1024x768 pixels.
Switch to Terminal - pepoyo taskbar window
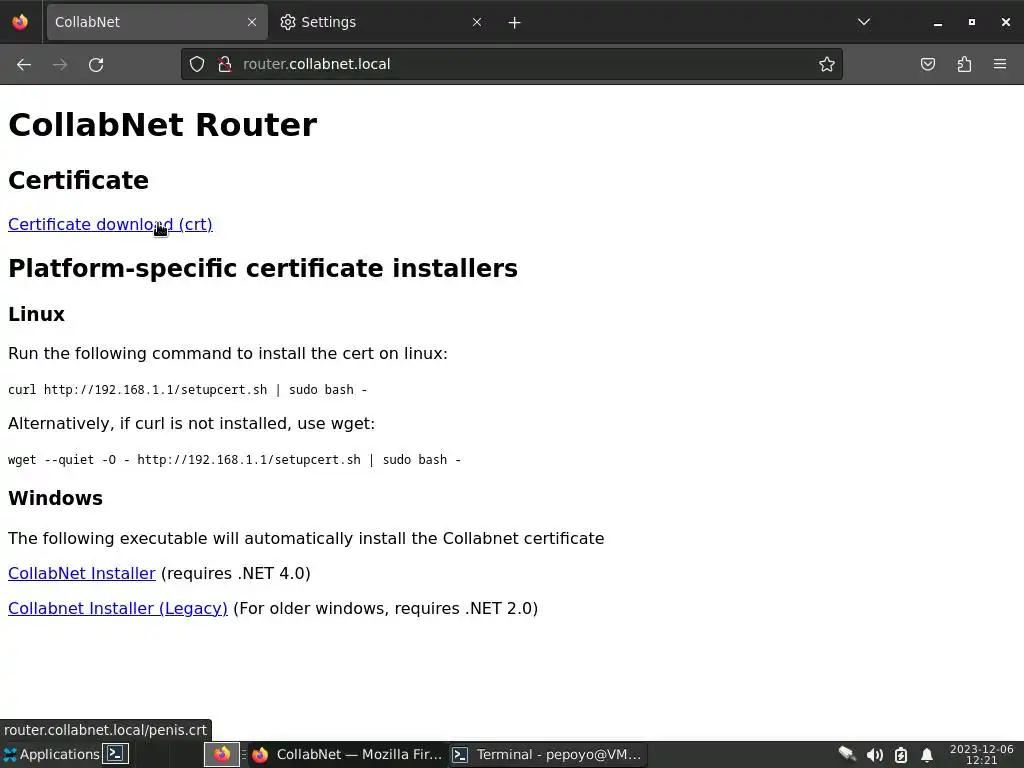547,754
